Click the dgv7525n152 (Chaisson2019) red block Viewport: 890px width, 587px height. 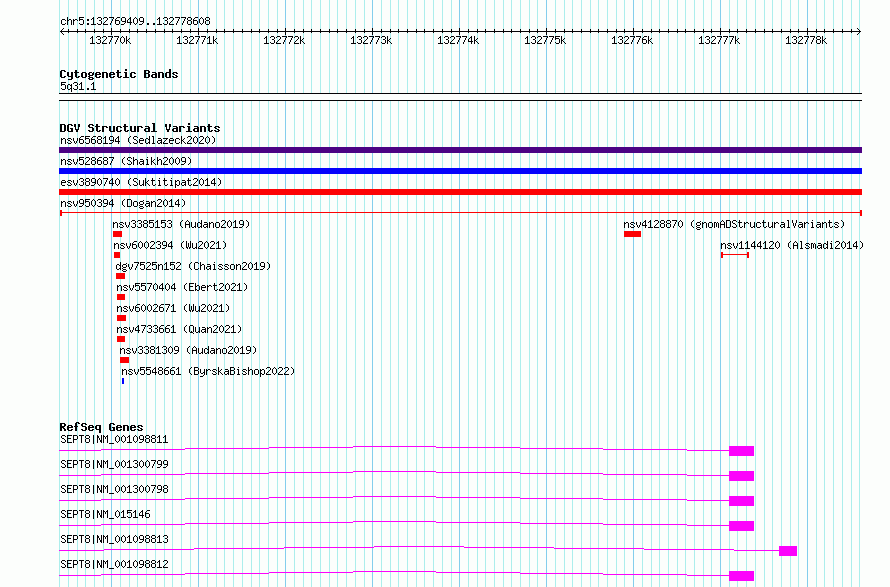pos(120,276)
